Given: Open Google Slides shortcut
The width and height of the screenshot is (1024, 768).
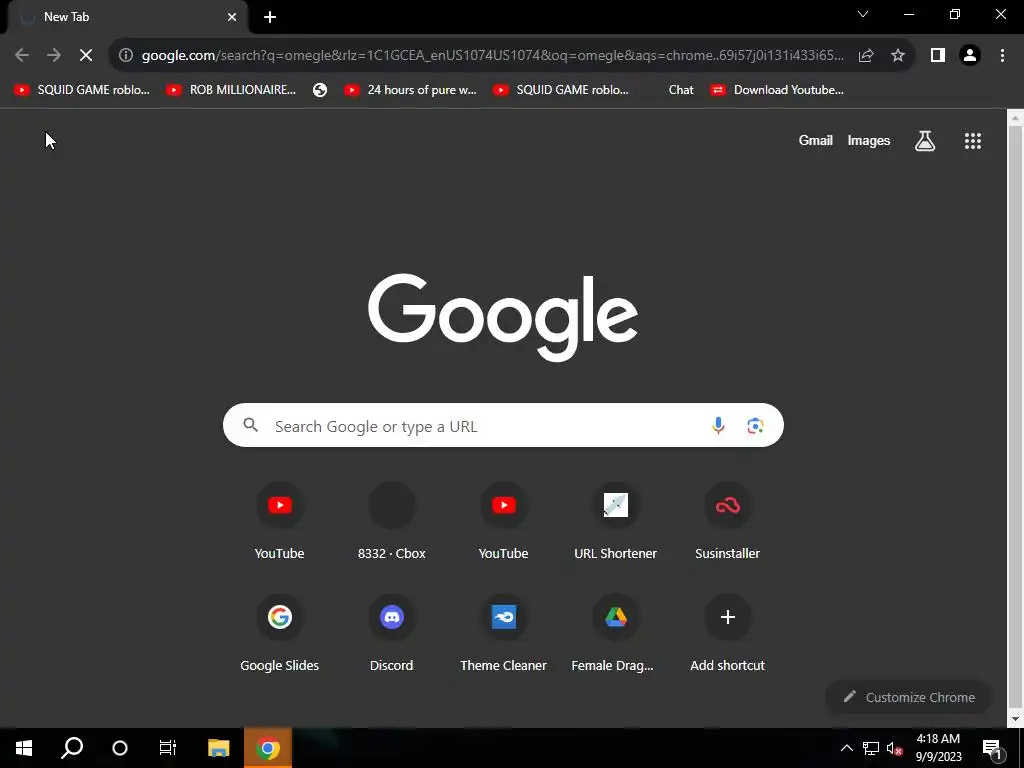Looking at the screenshot, I should point(280,633).
